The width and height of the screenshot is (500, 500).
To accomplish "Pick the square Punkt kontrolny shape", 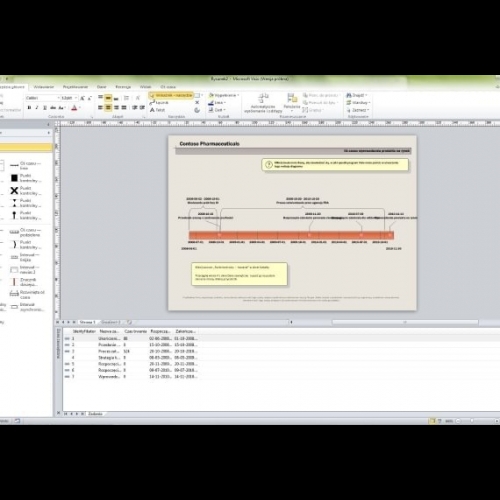I will (x=25, y=178).
